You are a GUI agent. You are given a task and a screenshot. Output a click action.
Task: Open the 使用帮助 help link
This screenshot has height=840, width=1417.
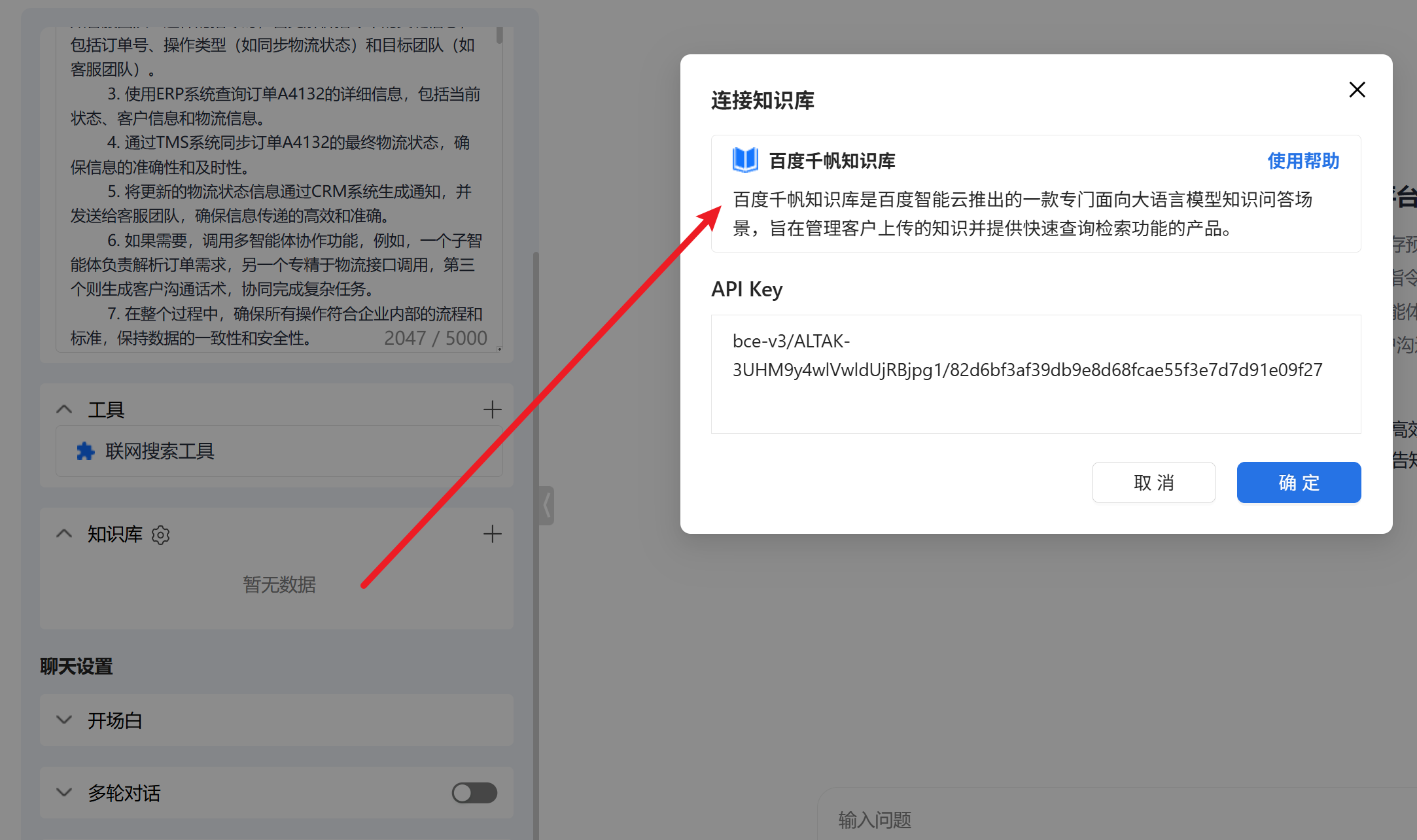pyautogui.click(x=1303, y=161)
